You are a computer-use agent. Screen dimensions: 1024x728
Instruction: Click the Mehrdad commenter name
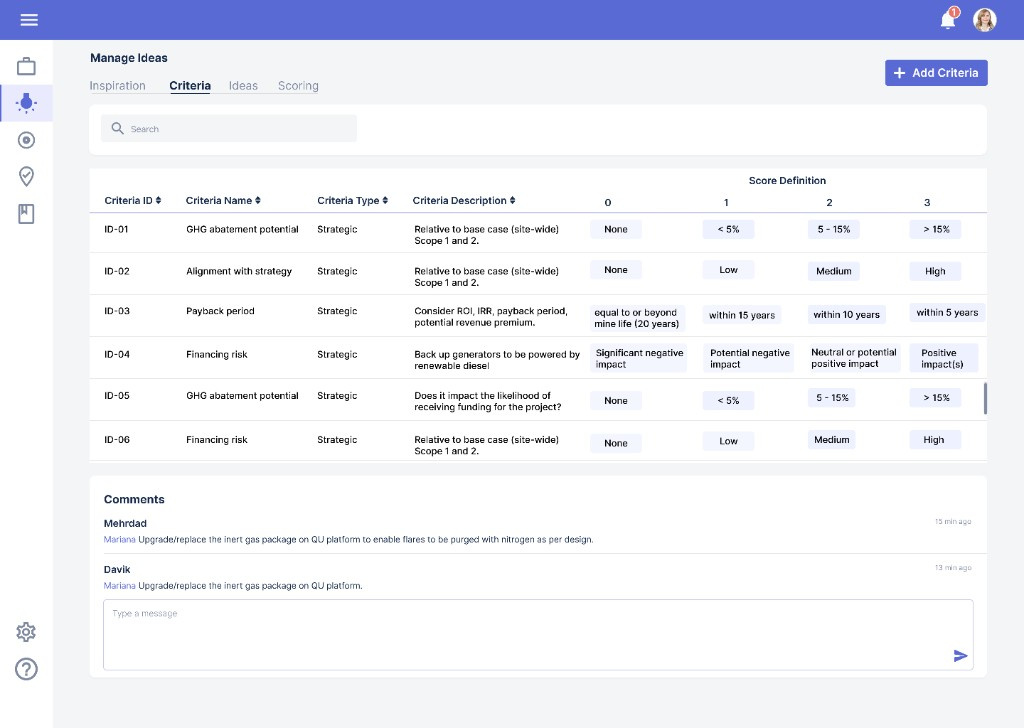point(125,523)
